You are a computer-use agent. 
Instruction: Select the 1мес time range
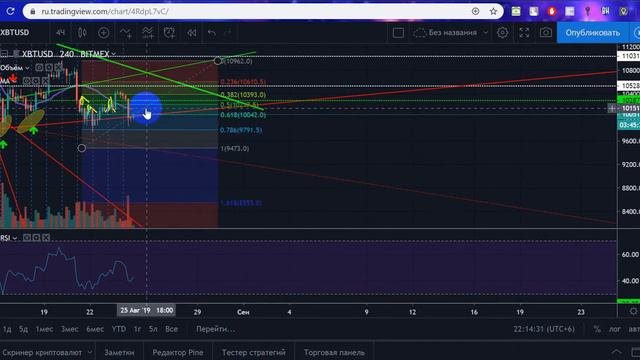44,329
